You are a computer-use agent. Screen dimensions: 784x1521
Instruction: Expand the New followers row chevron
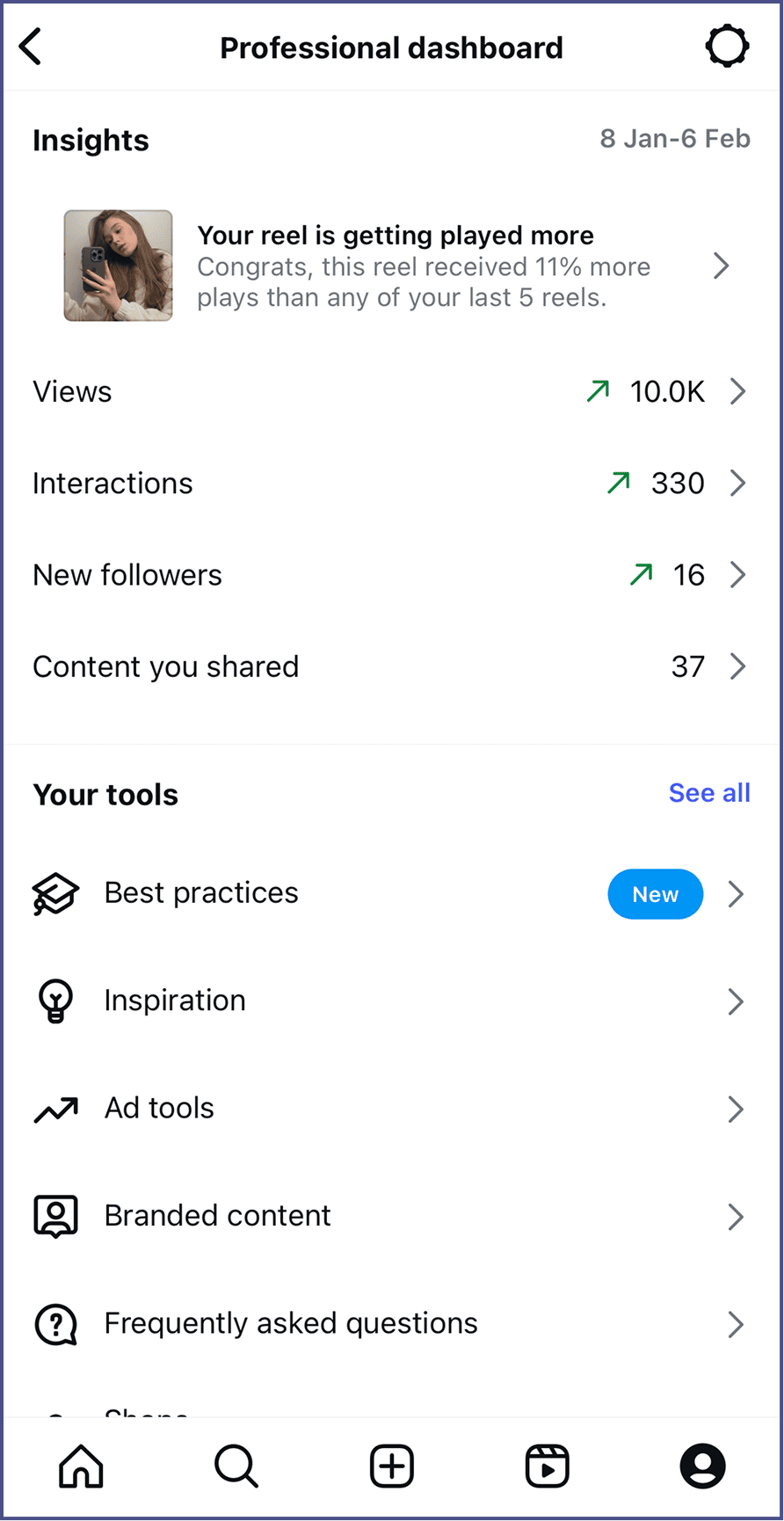[737, 575]
